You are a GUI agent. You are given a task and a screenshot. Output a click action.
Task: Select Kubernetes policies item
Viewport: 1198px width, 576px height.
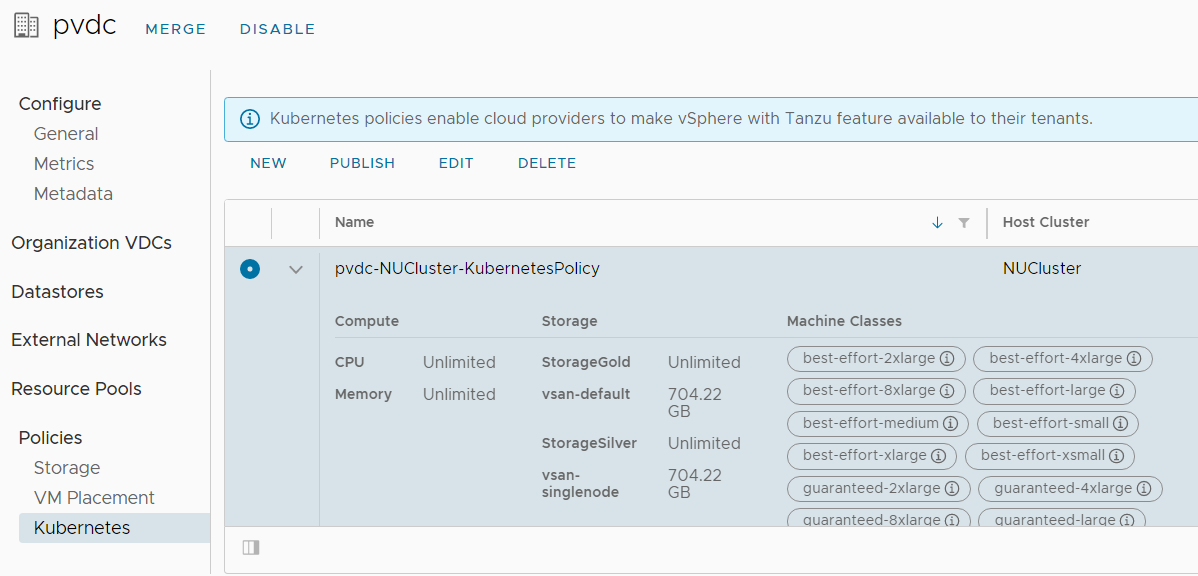(115, 528)
